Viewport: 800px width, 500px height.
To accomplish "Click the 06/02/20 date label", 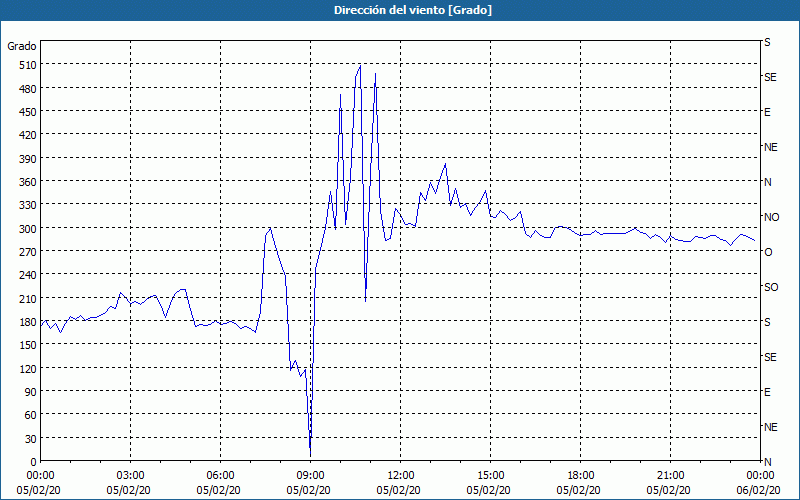I will [758, 490].
